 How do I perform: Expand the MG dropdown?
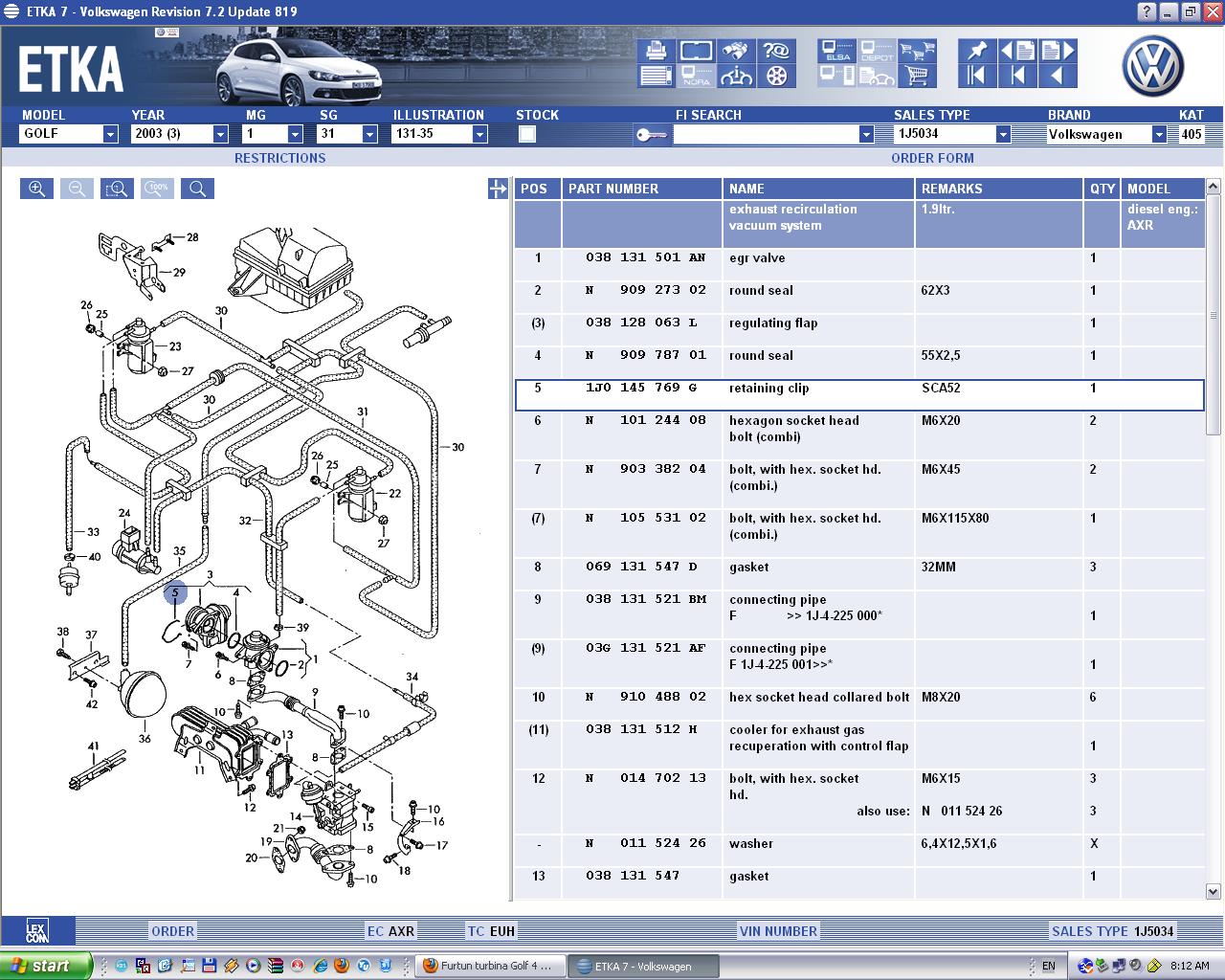pos(296,134)
